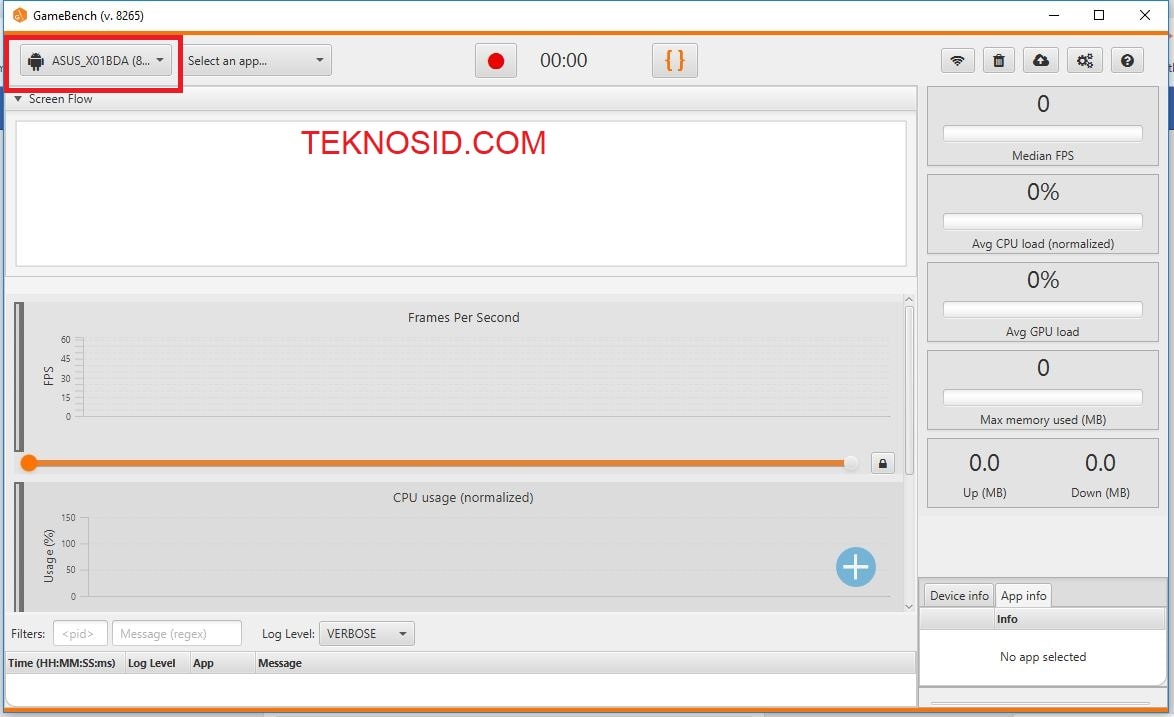This screenshot has height=717, width=1174.
Task: Click the Filters: label
Action: click(28, 634)
